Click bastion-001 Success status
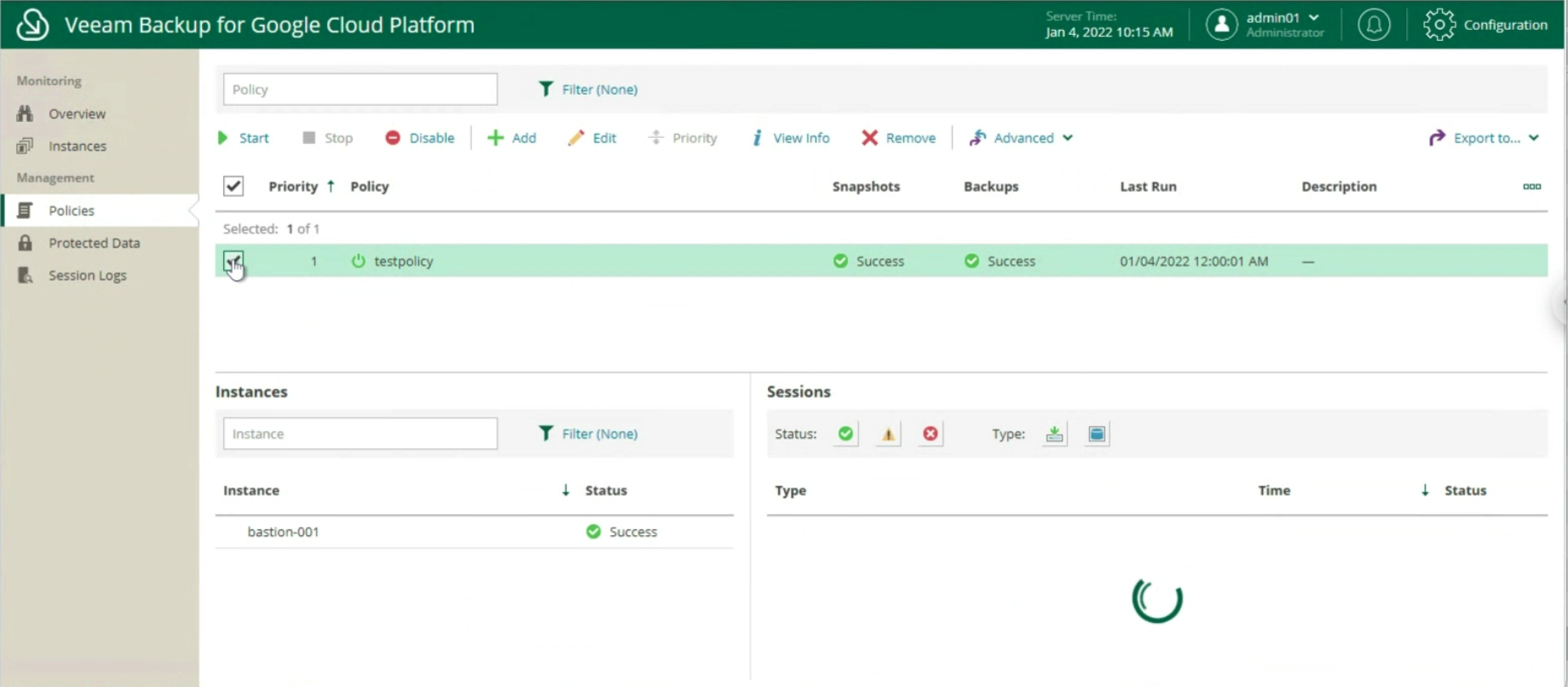 [622, 532]
